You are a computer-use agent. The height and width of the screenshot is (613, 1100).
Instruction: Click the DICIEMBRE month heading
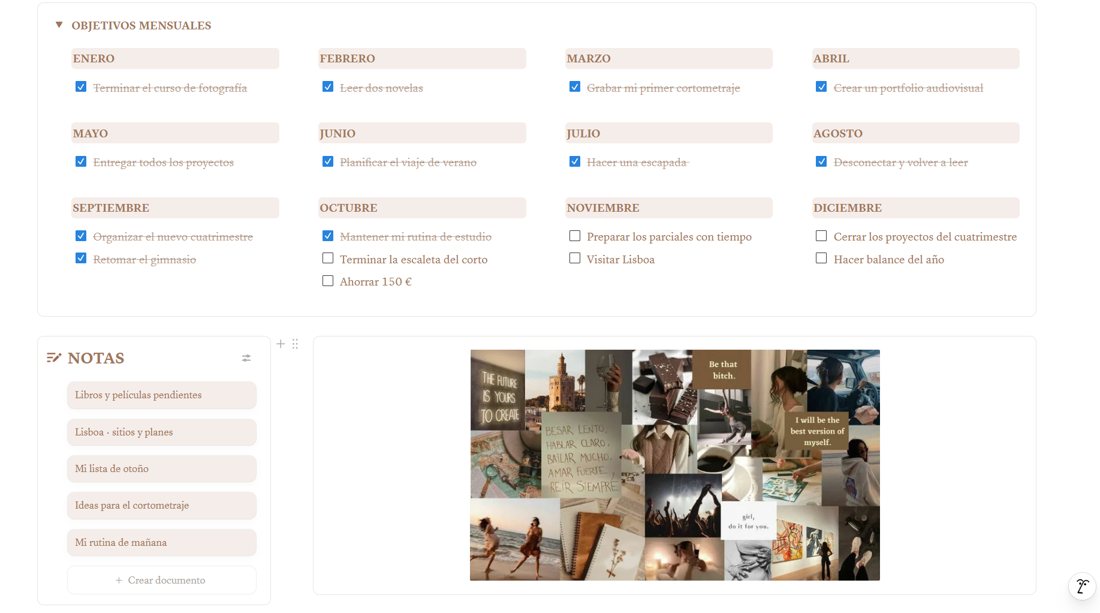tap(916, 208)
